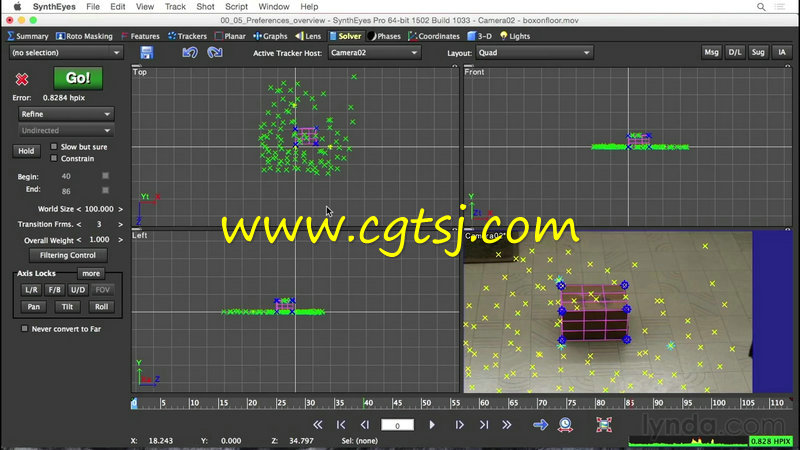The width and height of the screenshot is (800, 450).
Task: Delete solution with red X icon
Action: coord(22,79)
